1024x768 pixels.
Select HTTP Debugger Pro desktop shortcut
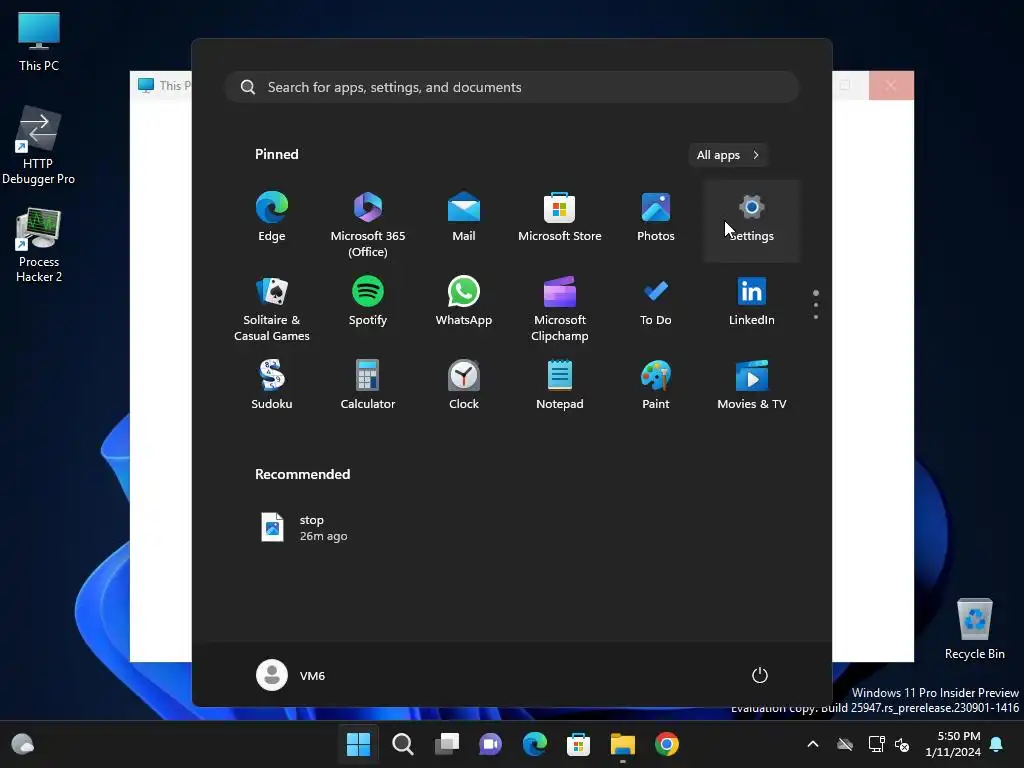(38, 146)
